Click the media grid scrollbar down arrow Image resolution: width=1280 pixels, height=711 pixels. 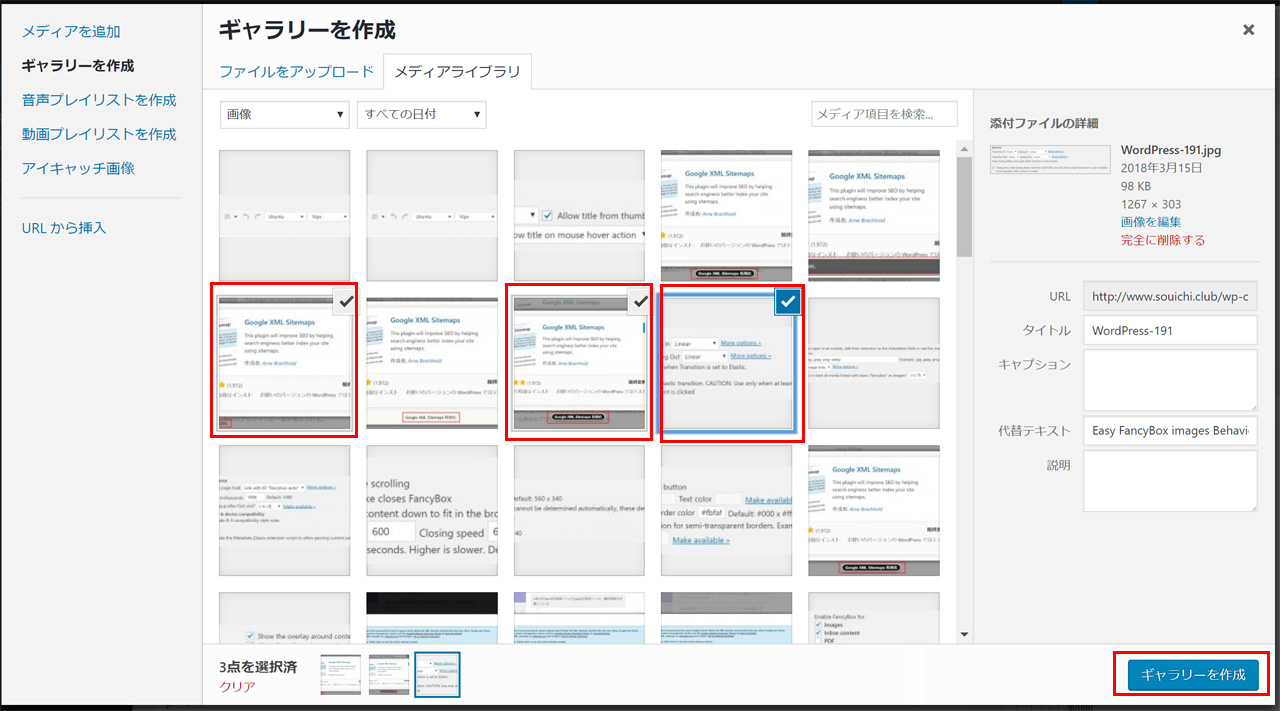tap(964, 634)
